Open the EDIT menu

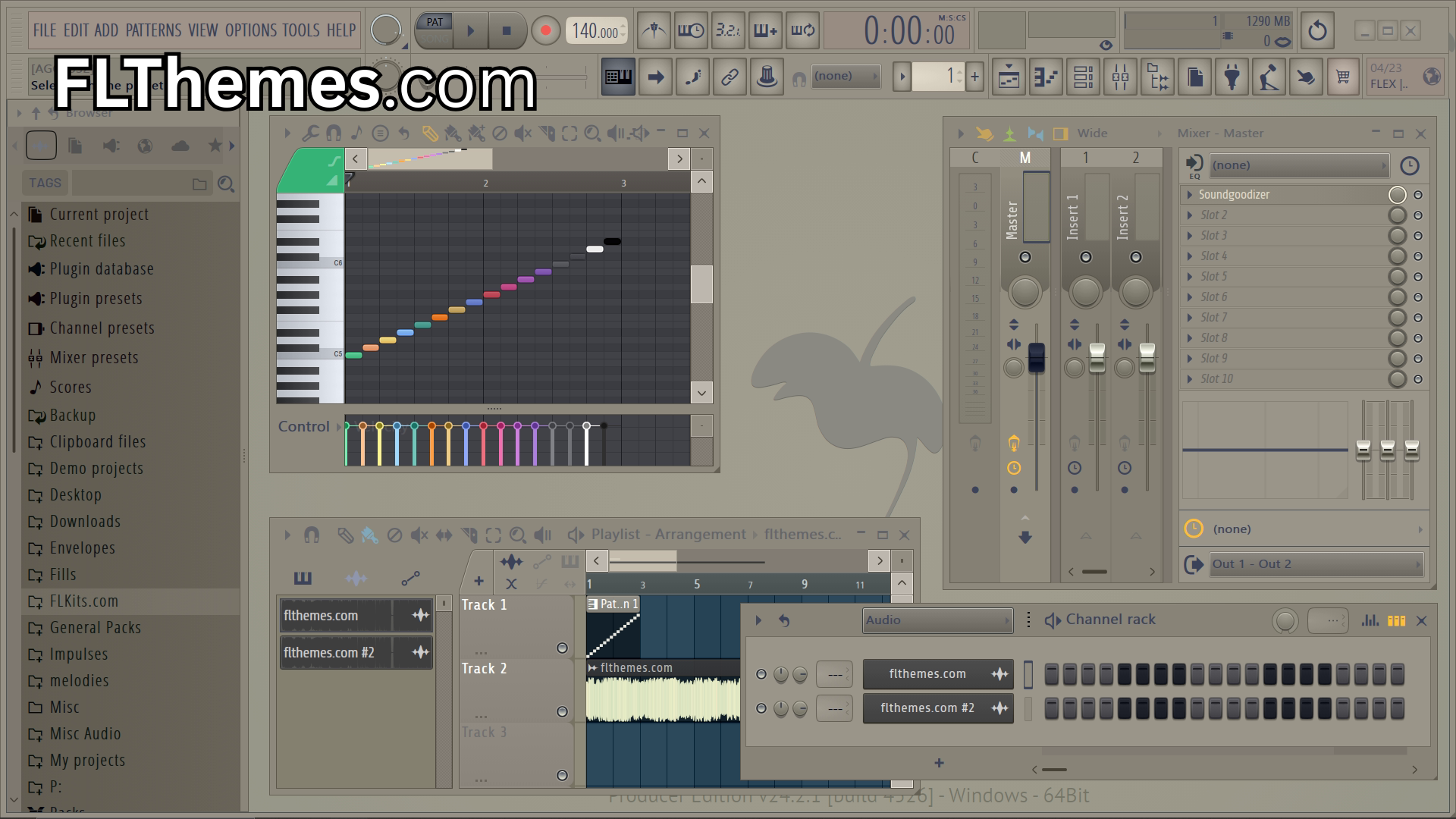76,30
